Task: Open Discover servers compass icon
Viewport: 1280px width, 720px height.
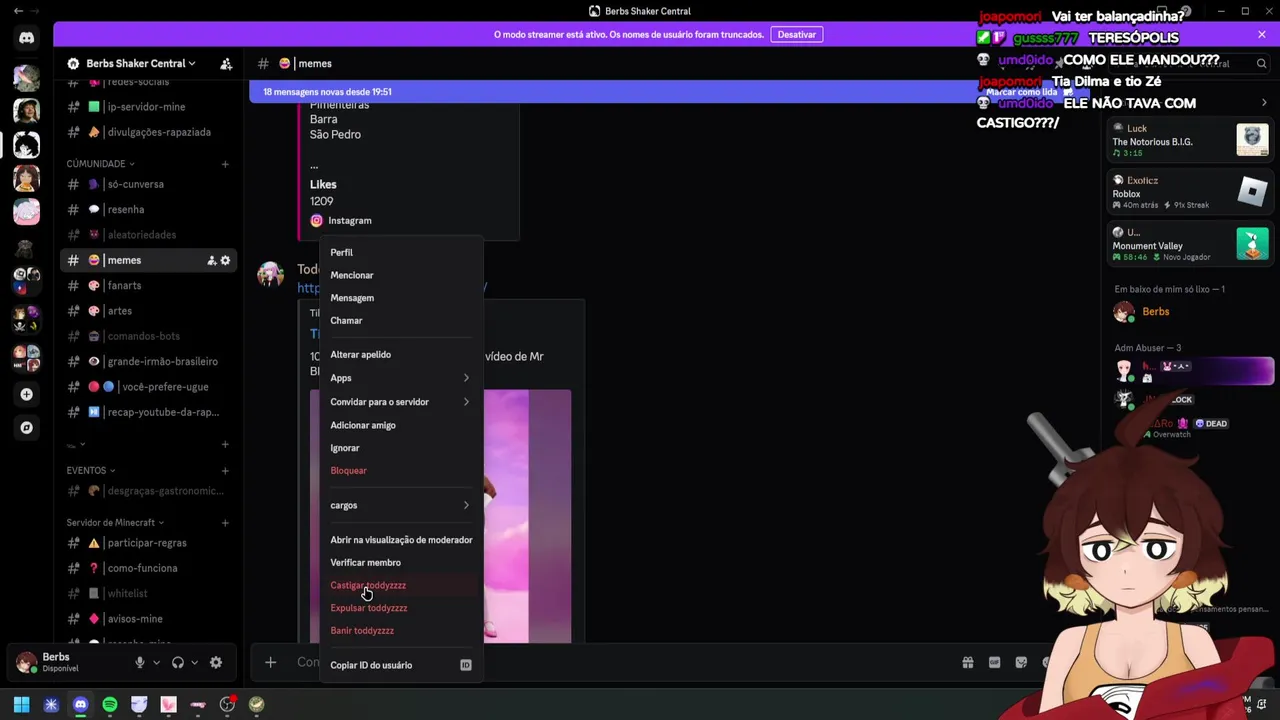Action: 26,428
